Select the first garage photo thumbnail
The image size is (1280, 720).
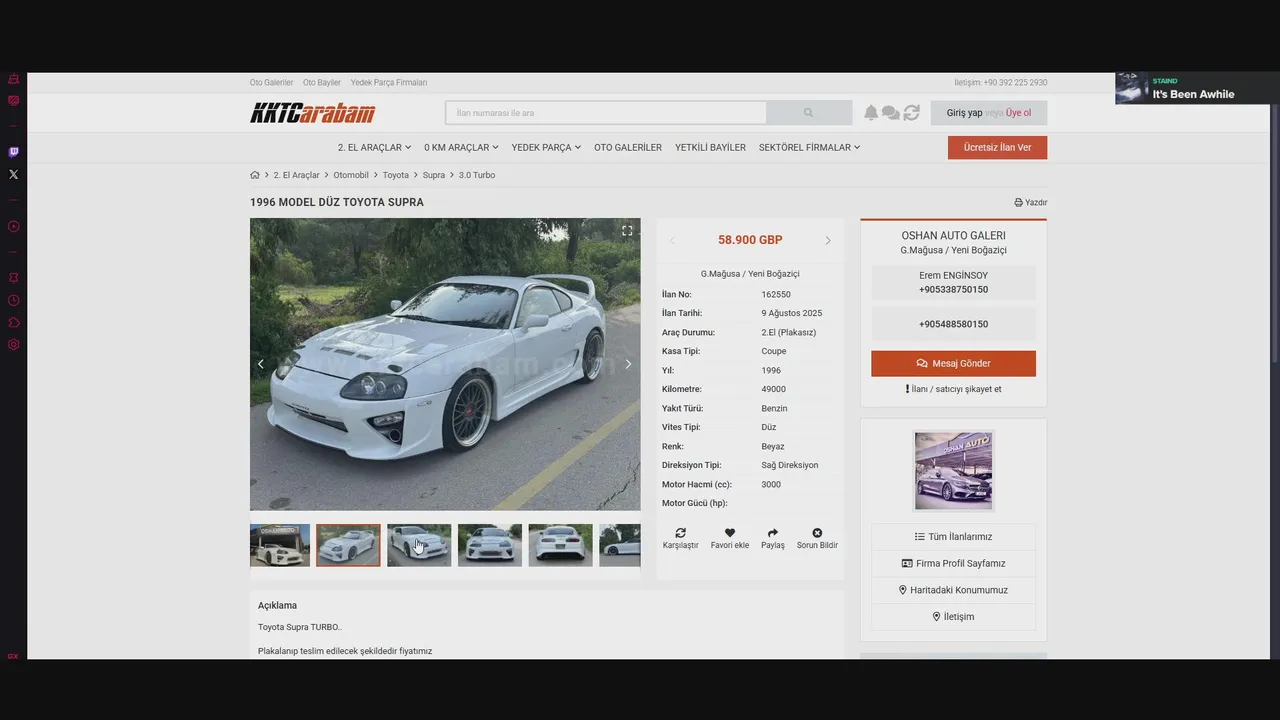click(x=280, y=545)
